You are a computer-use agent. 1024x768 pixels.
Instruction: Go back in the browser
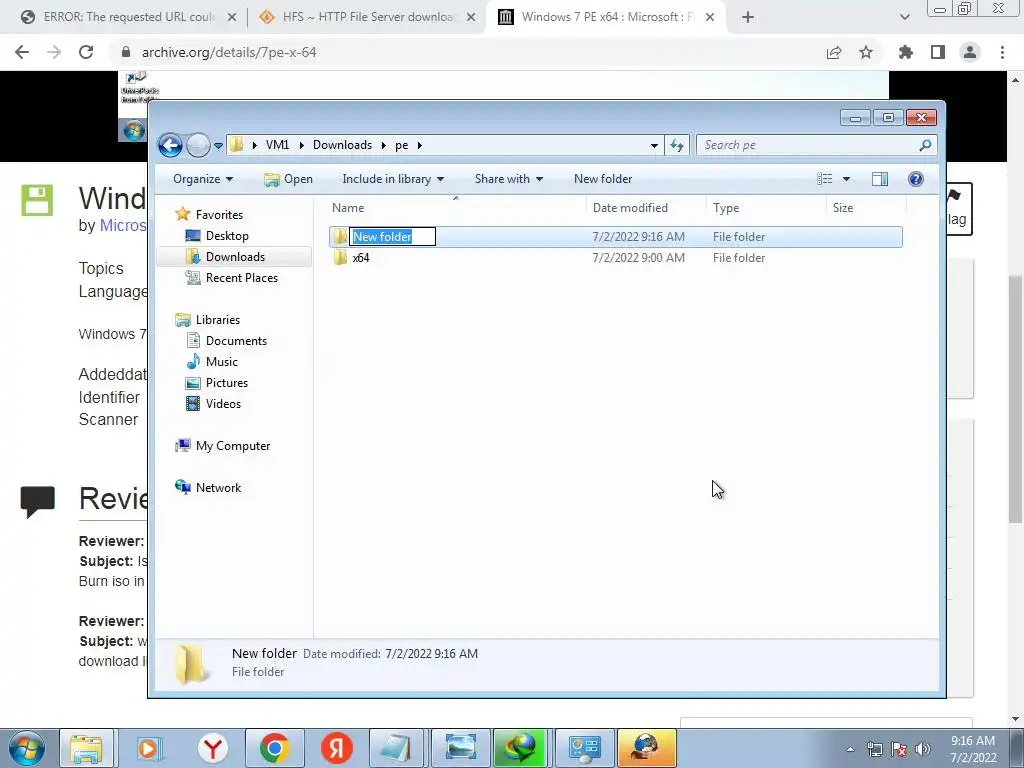22,52
